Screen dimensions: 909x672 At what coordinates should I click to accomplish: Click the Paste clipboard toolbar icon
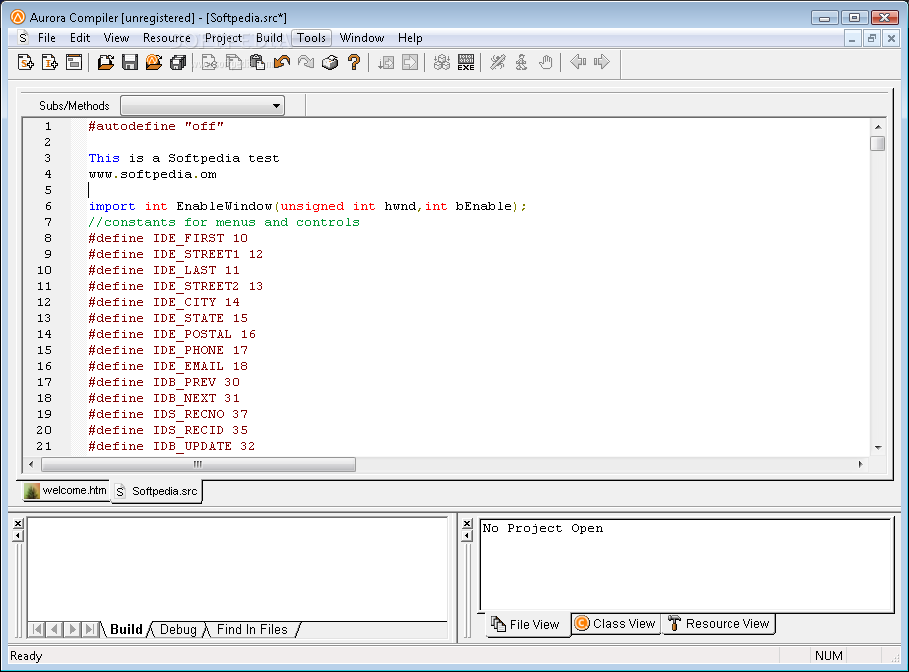(257, 62)
